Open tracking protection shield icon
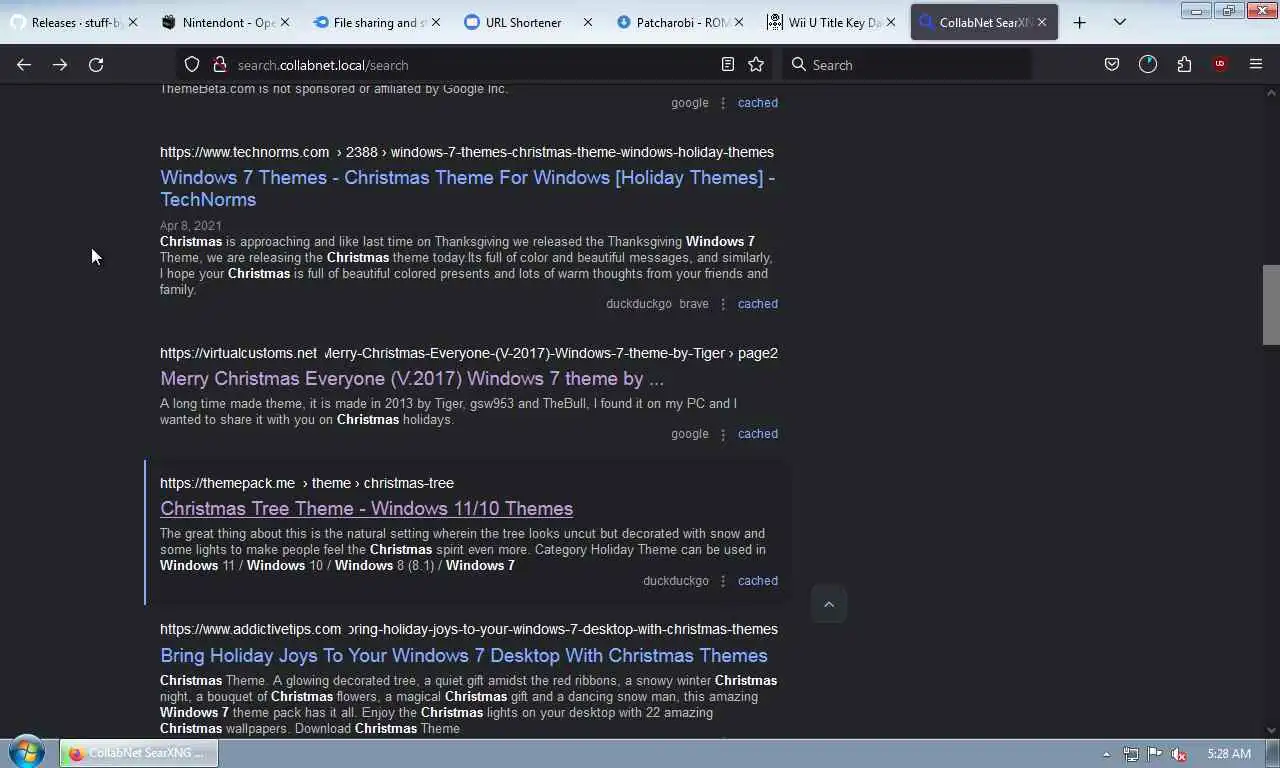 click(192, 65)
